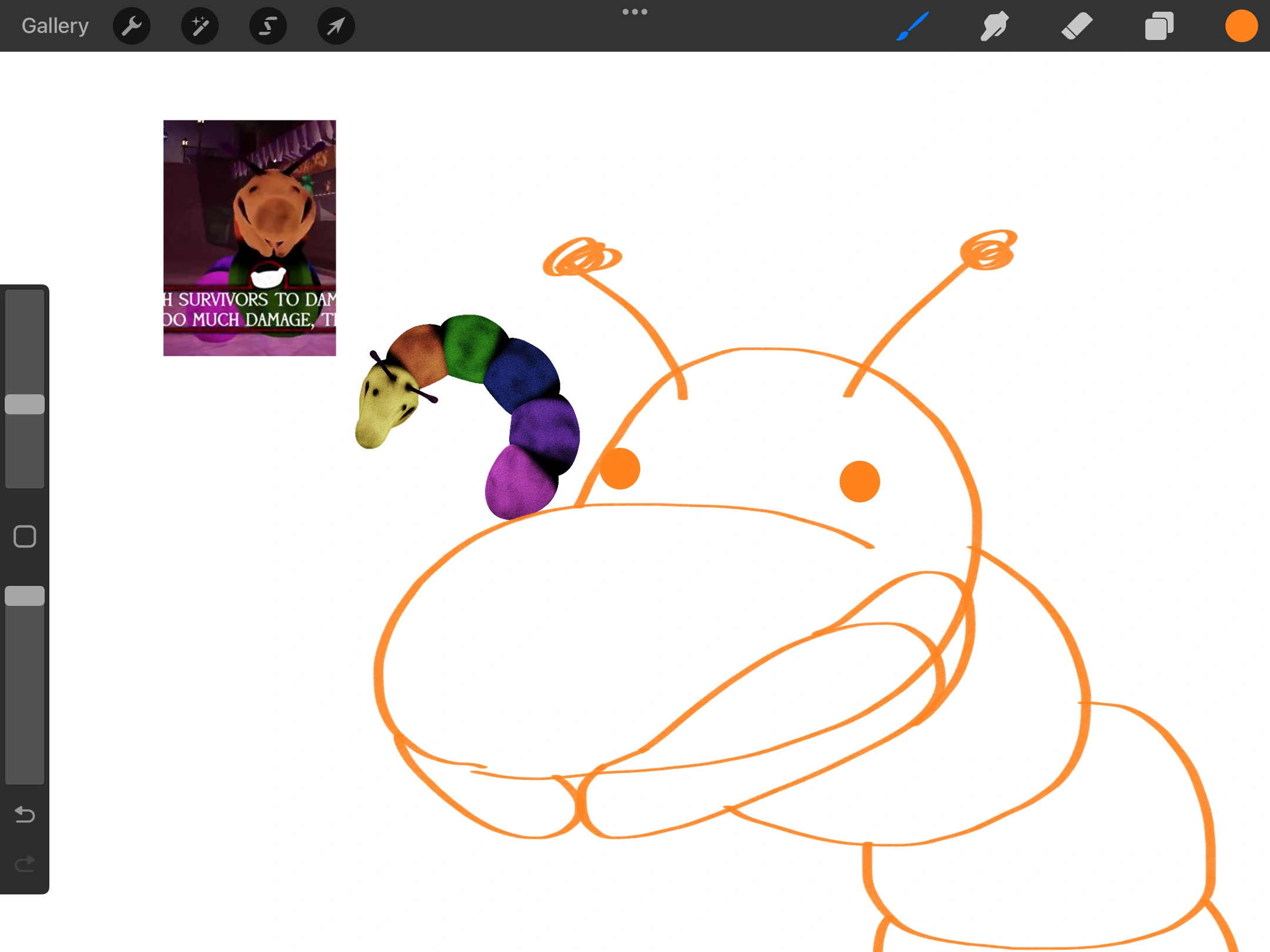Click the brush size slider handle
The width and height of the screenshot is (1270, 952).
25,404
